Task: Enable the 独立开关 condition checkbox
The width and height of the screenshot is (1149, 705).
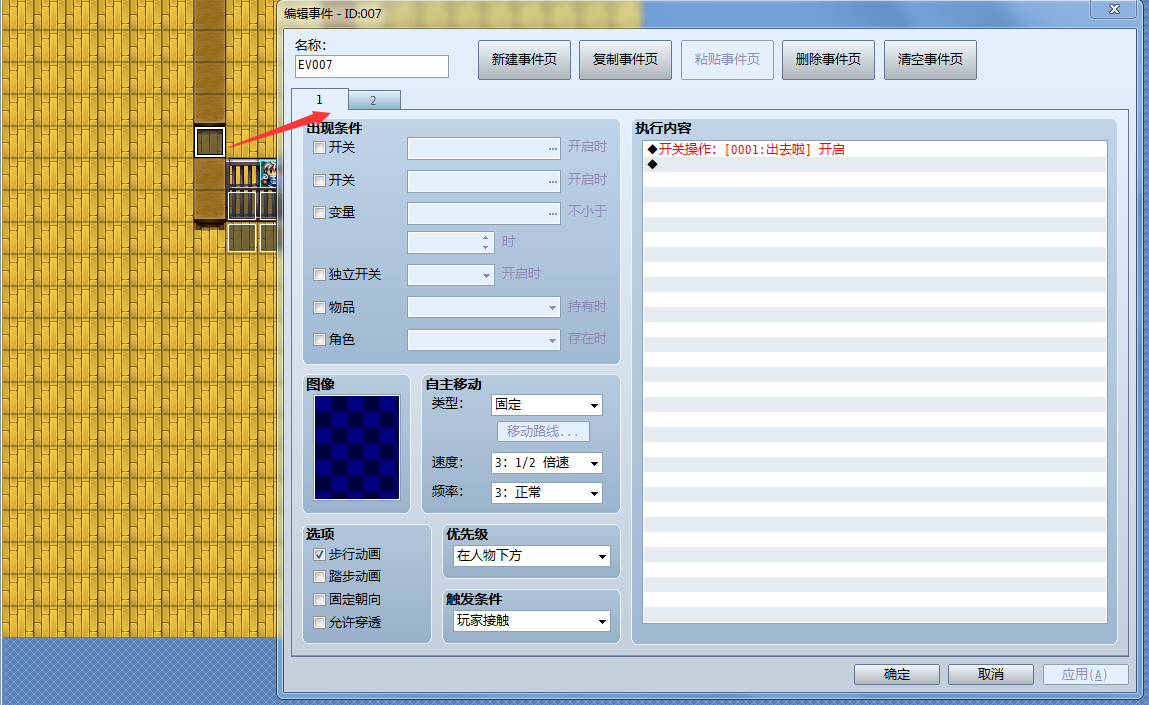Action: click(319, 275)
